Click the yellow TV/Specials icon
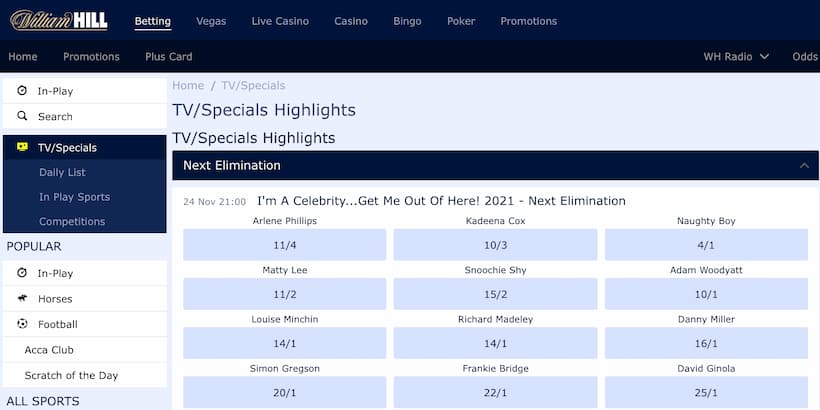Image resolution: width=820 pixels, height=410 pixels. tap(22, 147)
